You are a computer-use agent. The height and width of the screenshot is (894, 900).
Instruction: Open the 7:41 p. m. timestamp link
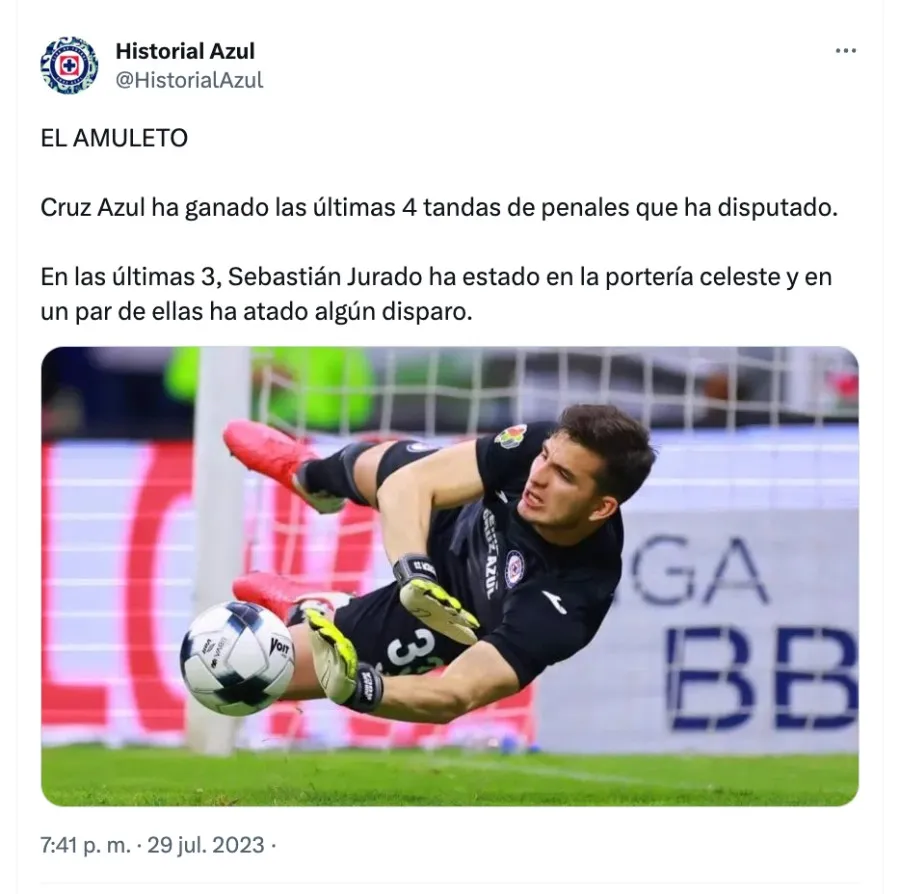coord(86,845)
